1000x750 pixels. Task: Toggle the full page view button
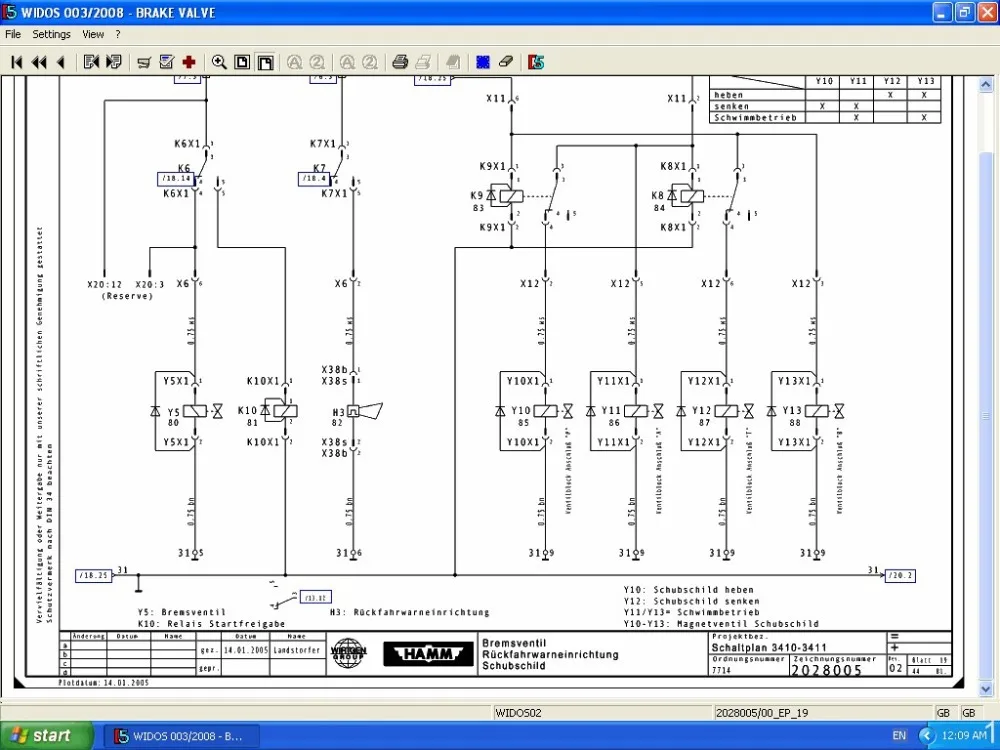(242, 62)
